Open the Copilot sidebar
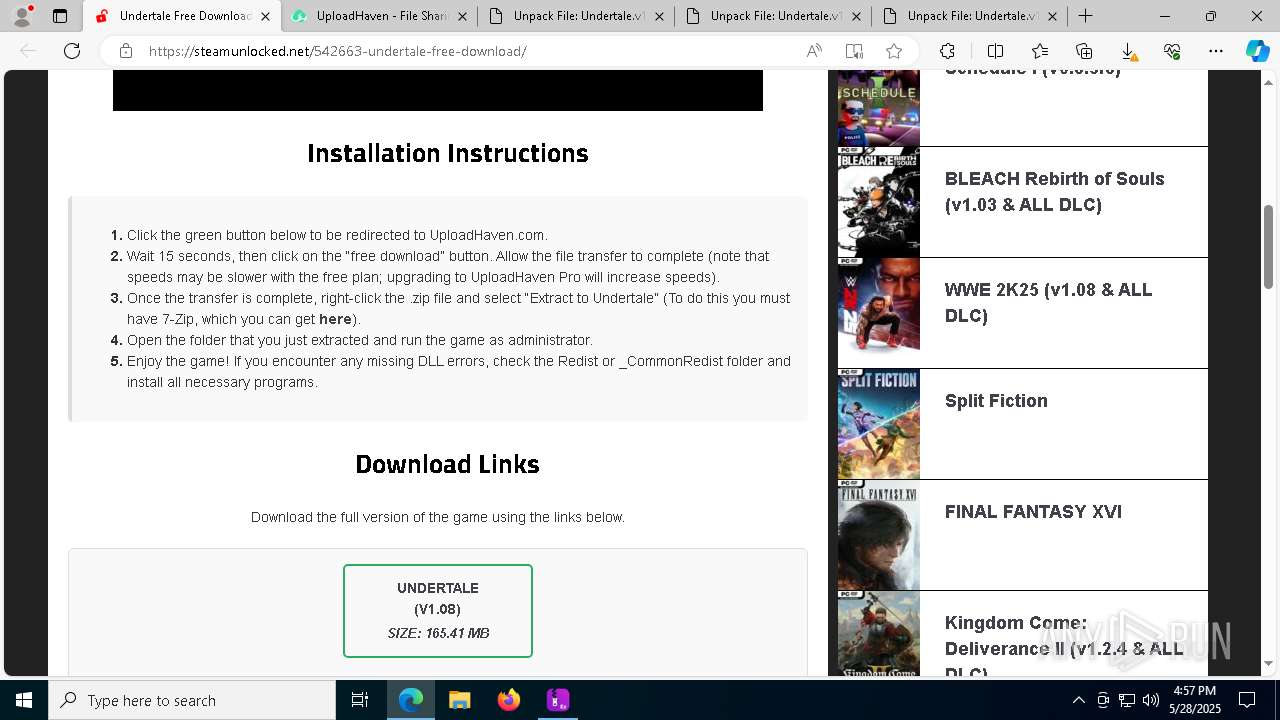 click(1257, 51)
